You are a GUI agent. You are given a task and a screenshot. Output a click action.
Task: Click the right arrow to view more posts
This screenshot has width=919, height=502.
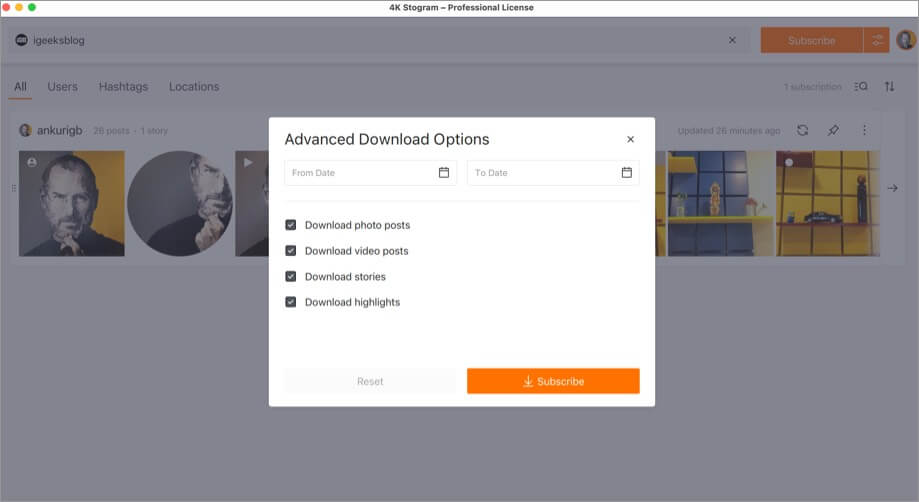892,188
